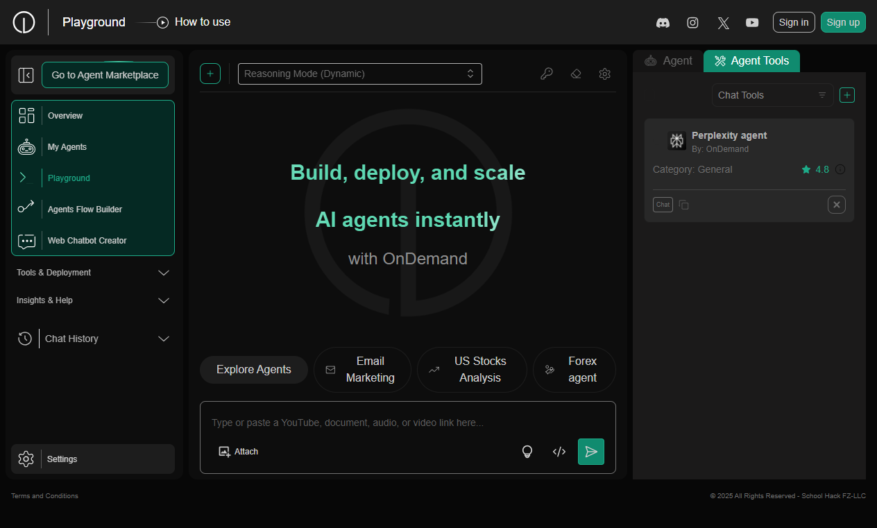Image resolution: width=877 pixels, height=528 pixels.
Task: Choose the US Stocks Analysis suggestion
Action: 472,370
